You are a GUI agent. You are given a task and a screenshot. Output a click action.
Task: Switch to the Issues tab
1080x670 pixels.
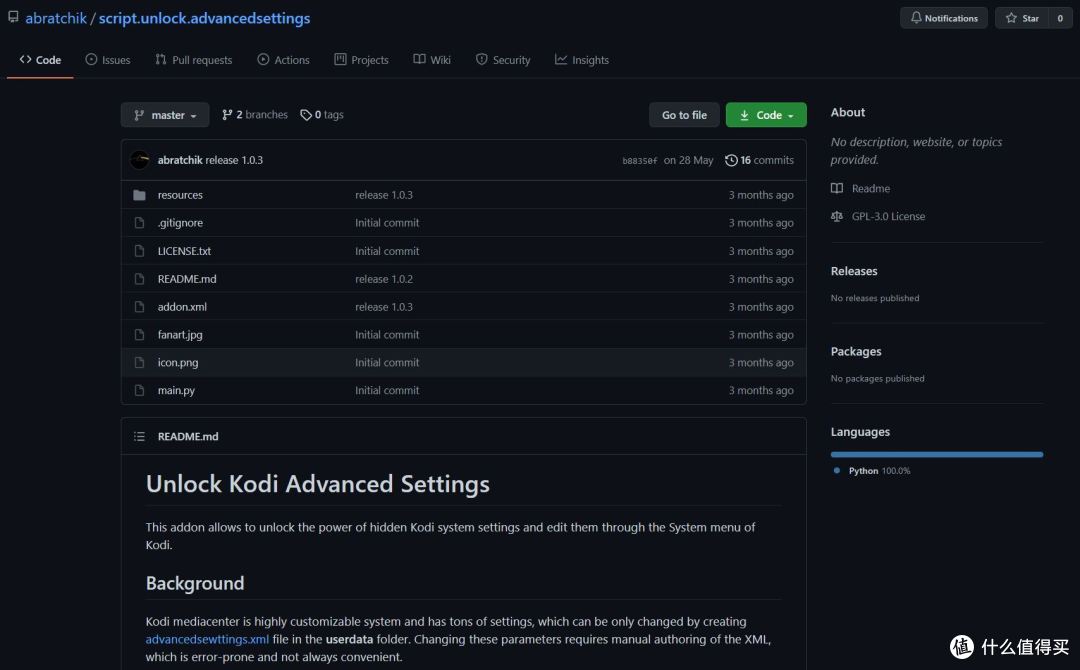[x=107, y=60]
